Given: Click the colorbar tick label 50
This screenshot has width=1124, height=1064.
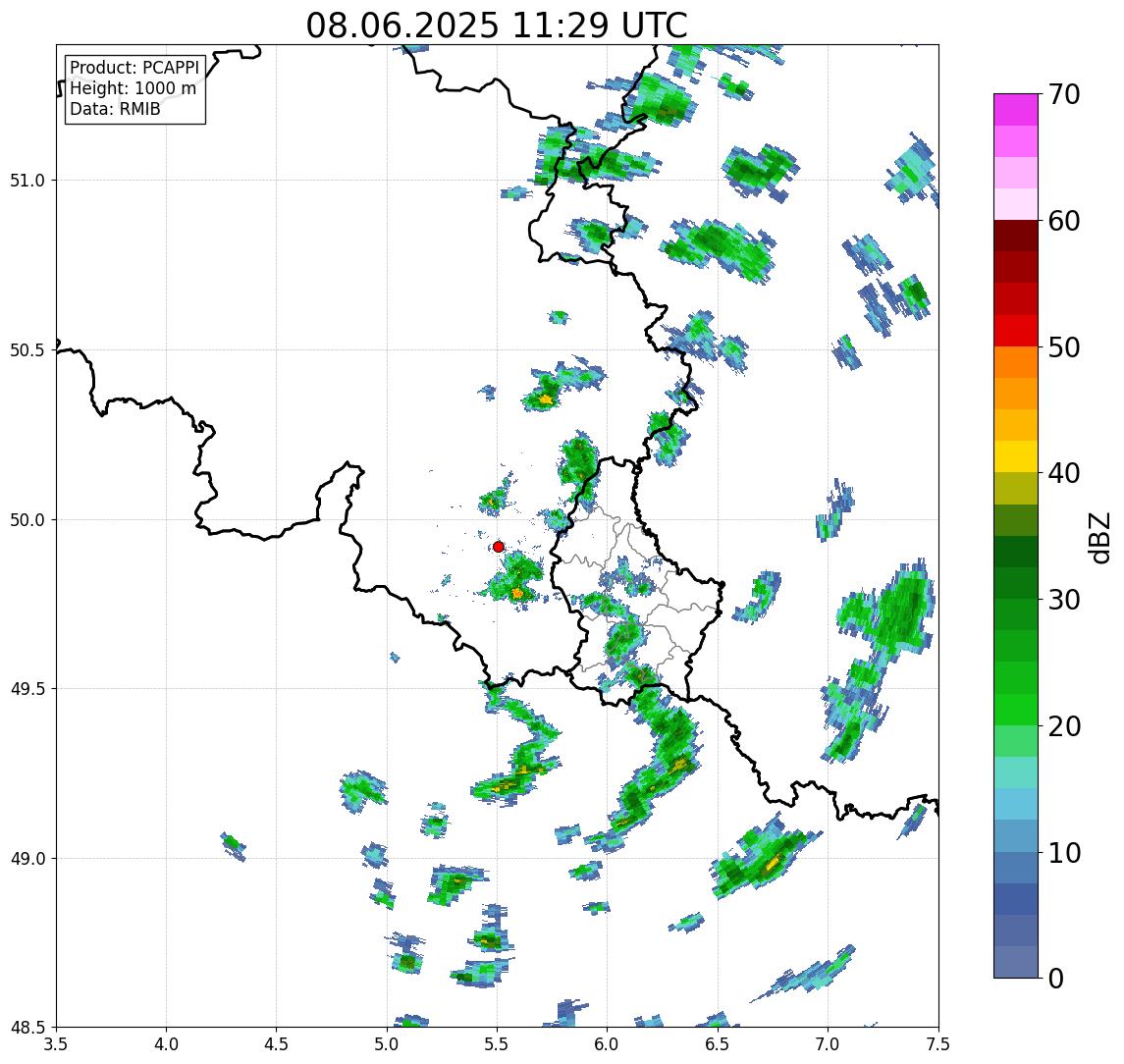Looking at the screenshot, I should [1064, 347].
